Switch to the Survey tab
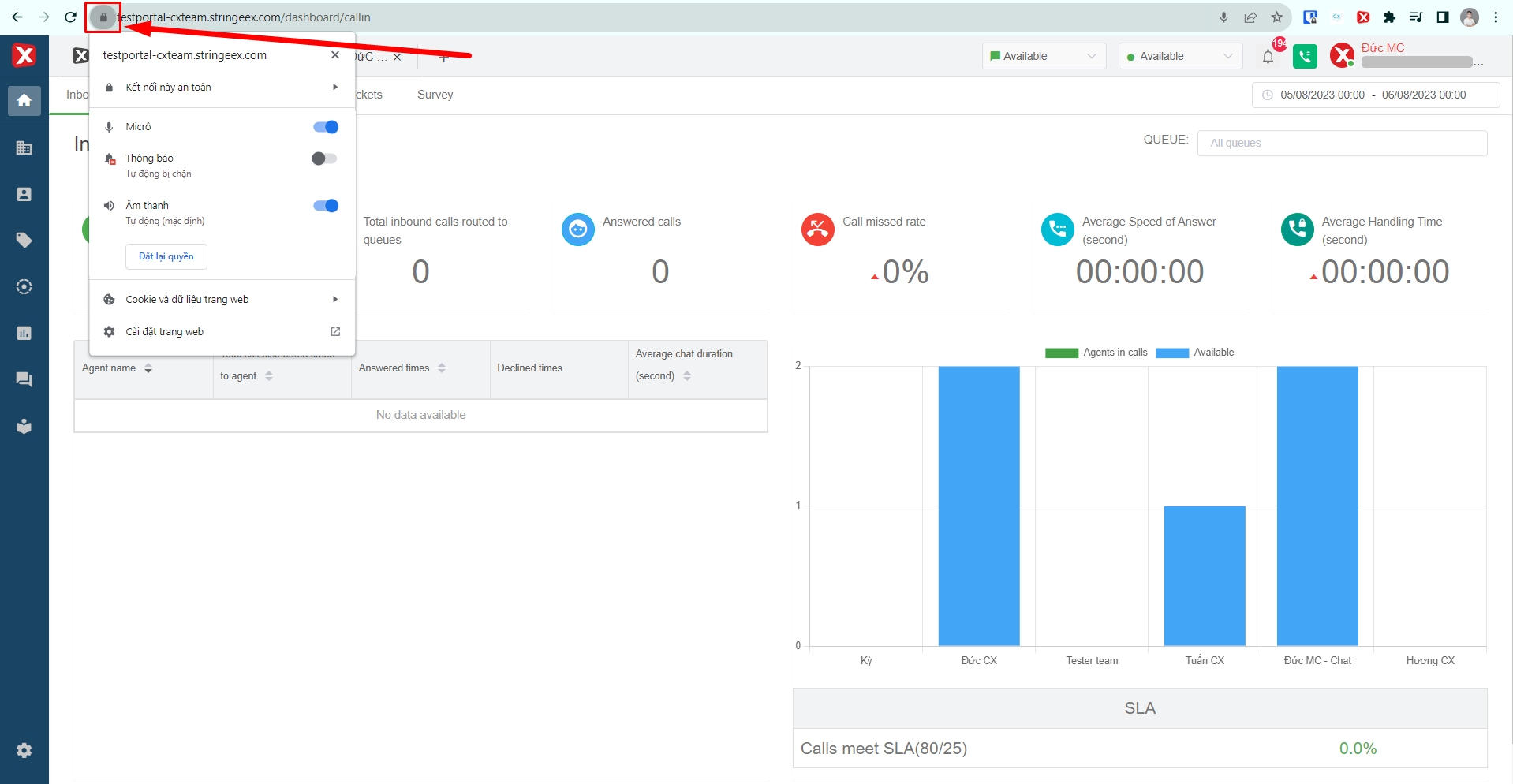Viewport: 1513px width, 784px height. pos(435,95)
